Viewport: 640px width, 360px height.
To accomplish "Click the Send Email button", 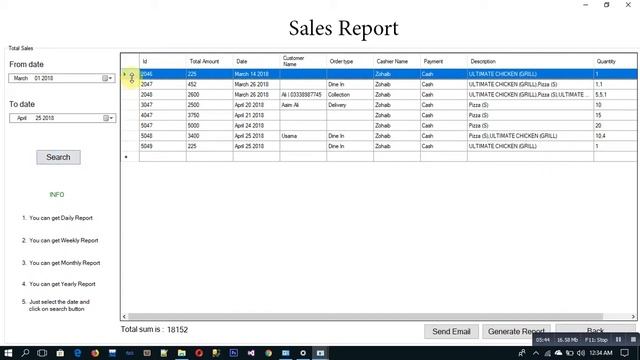I will [x=451, y=331].
